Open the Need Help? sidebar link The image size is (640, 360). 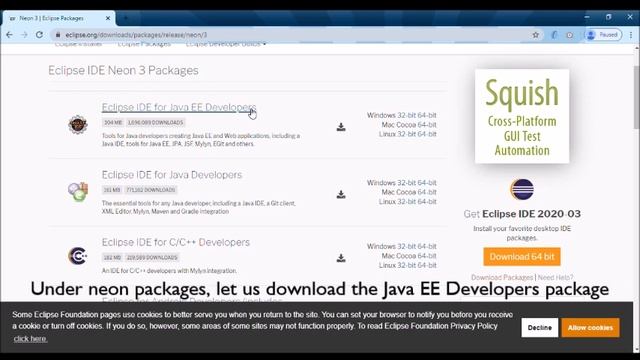[x=555, y=278]
